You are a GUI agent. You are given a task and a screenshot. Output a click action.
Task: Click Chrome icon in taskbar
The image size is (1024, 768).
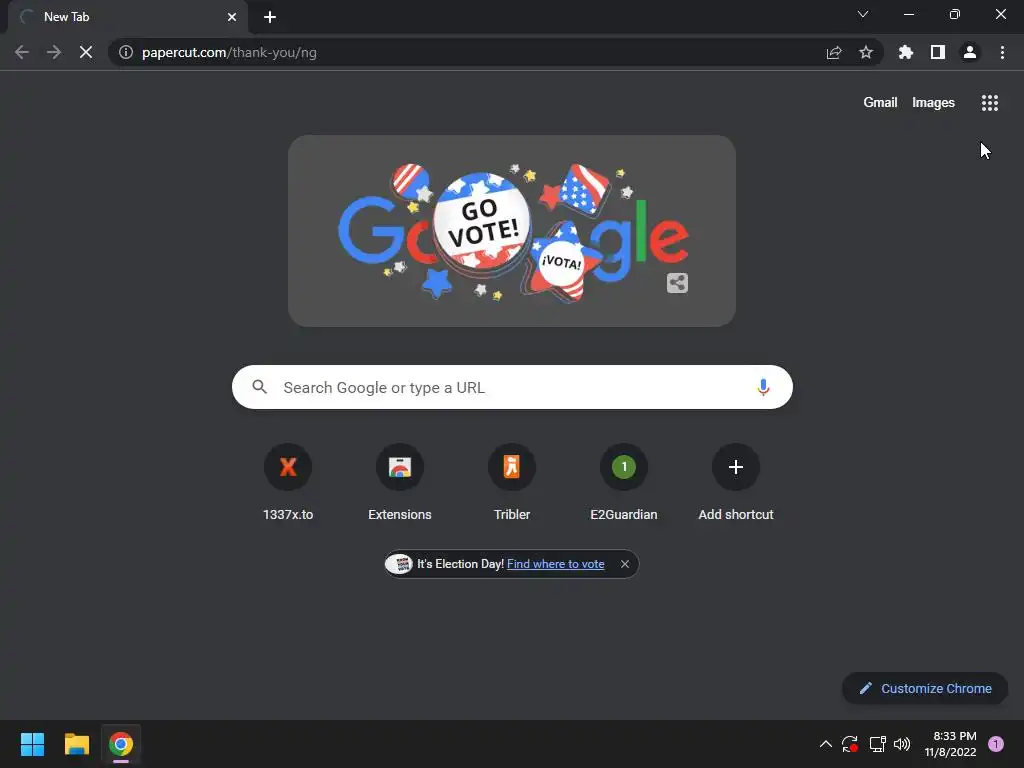pyautogui.click(x=121, y=744)
